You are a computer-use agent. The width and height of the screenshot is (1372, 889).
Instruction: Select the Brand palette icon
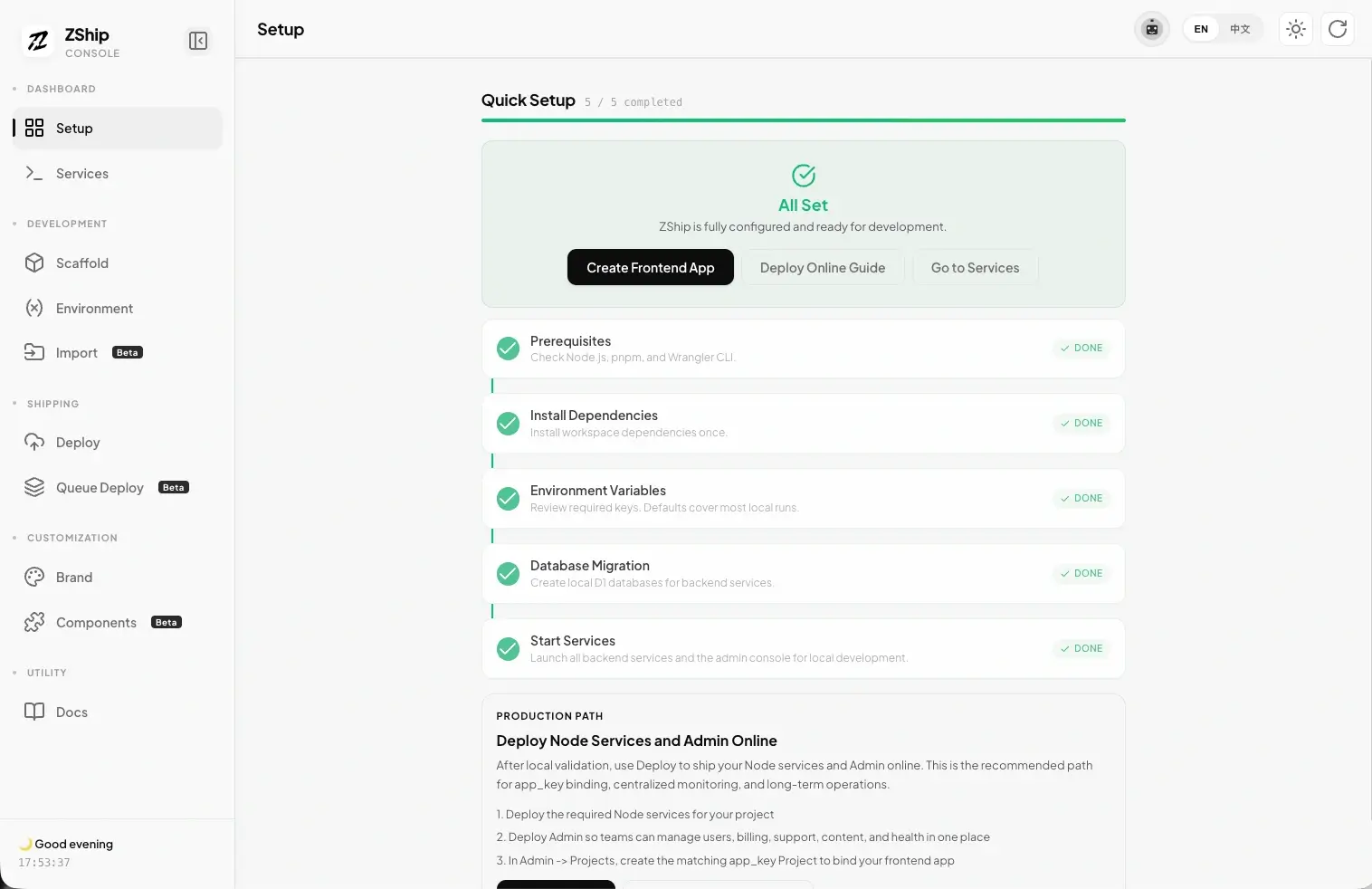[34, 577]
